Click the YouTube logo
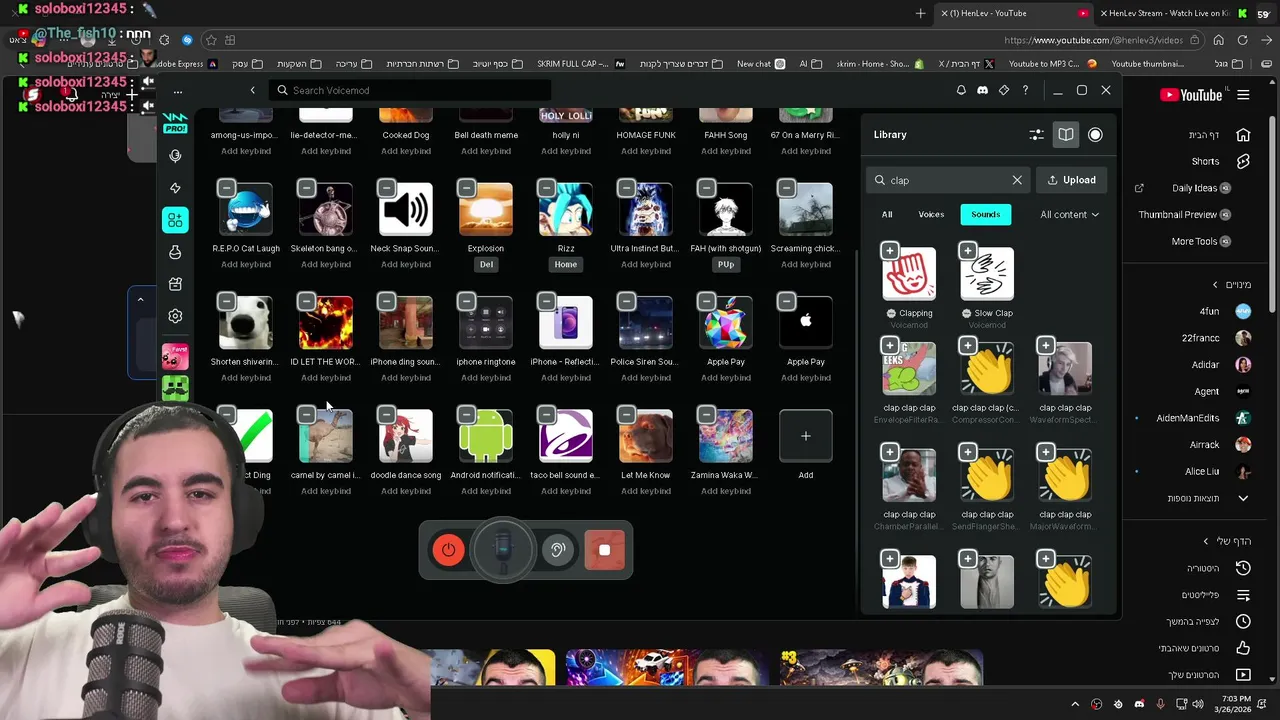This screenshot has width=1280, height=720. [x=1191, y=95]
